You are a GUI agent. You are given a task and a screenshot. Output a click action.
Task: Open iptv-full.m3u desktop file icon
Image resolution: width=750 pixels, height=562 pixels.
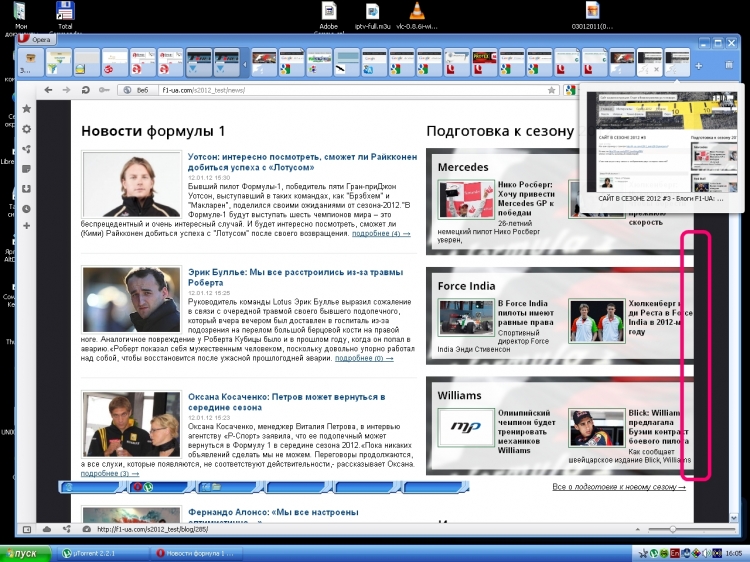pos(373,16)
